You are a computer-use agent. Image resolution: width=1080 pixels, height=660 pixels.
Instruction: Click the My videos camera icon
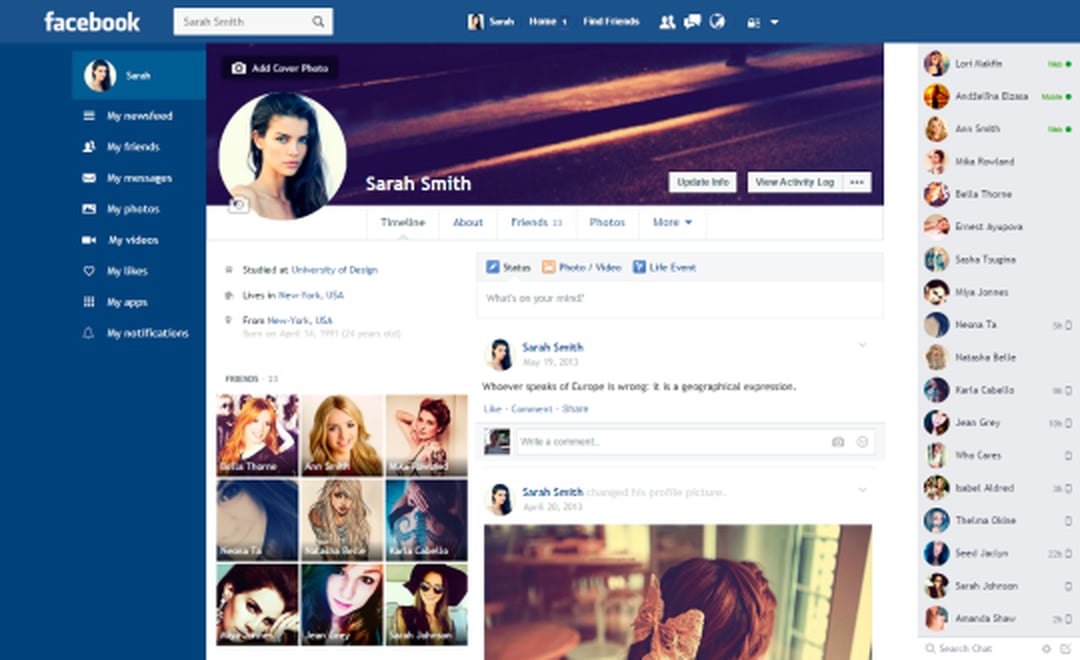click(x=89, y=240)
